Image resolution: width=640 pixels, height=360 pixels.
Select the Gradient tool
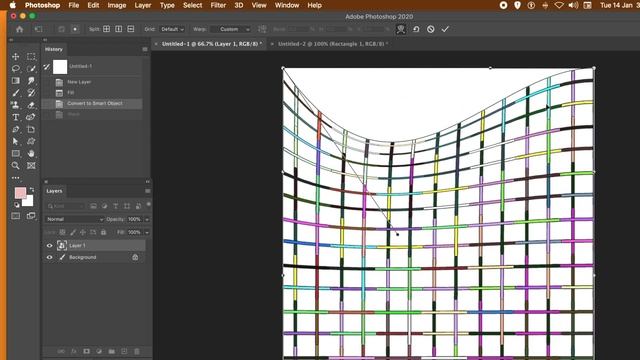[16, 81]
